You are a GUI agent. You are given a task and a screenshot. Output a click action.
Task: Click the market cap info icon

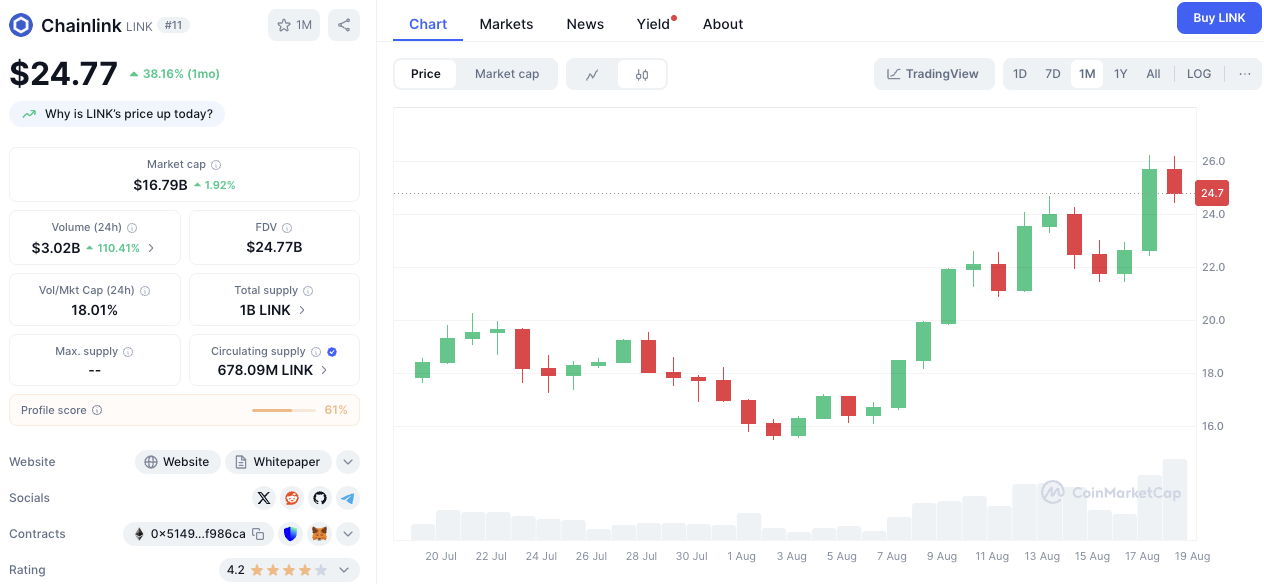point(216,165)
